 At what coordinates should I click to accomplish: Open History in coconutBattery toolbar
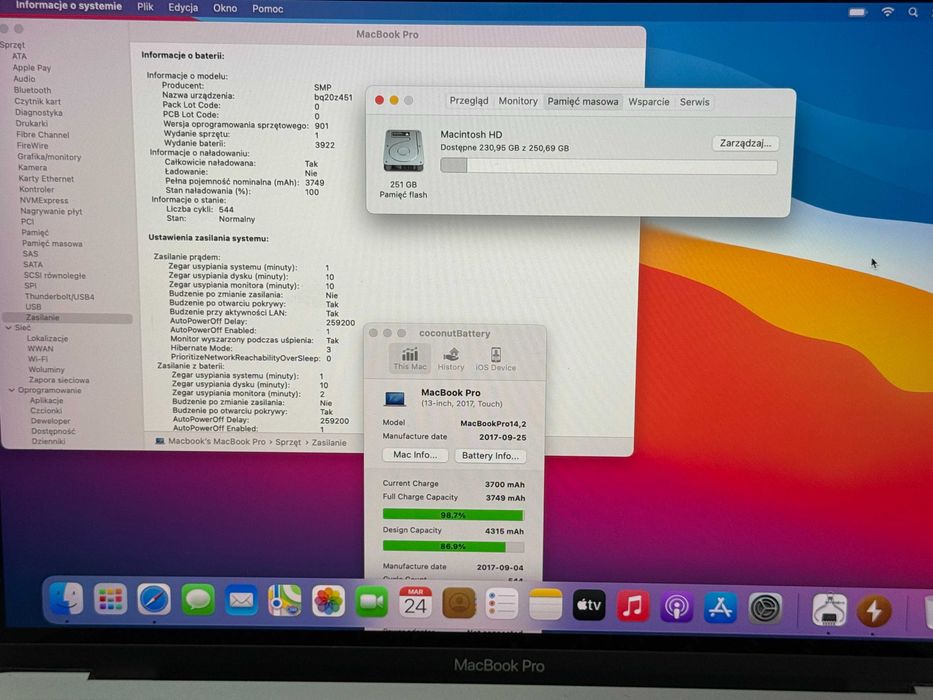point(451,360)
